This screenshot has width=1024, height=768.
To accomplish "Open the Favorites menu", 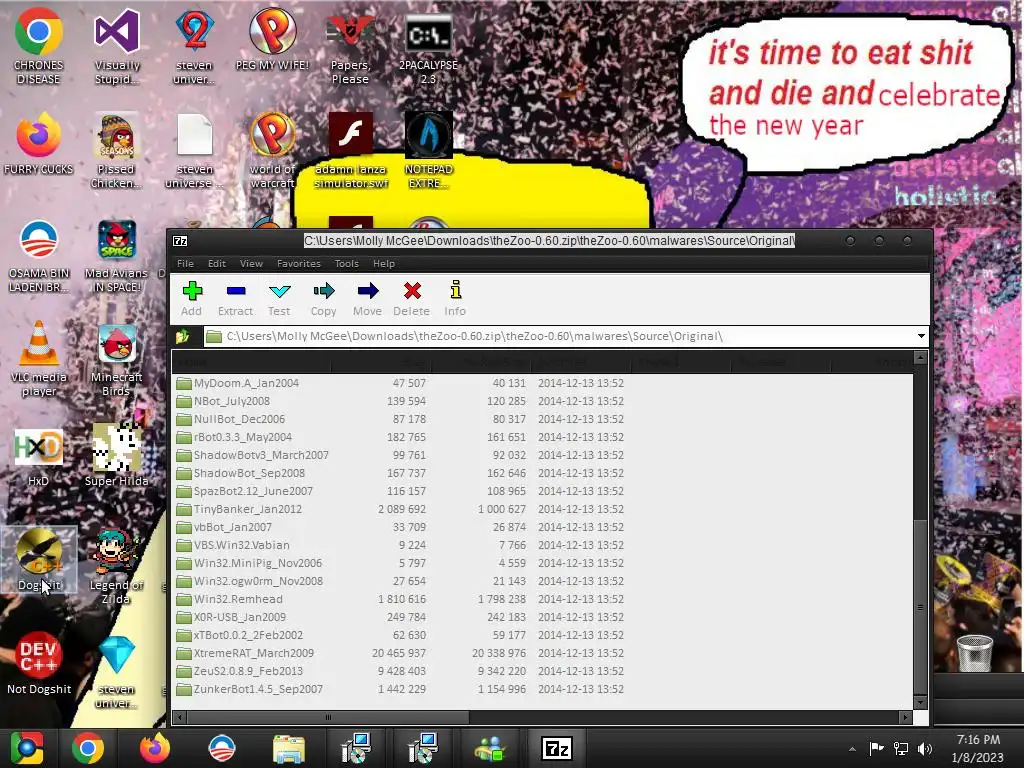I will pyautogui.click(x=298, y=264).
